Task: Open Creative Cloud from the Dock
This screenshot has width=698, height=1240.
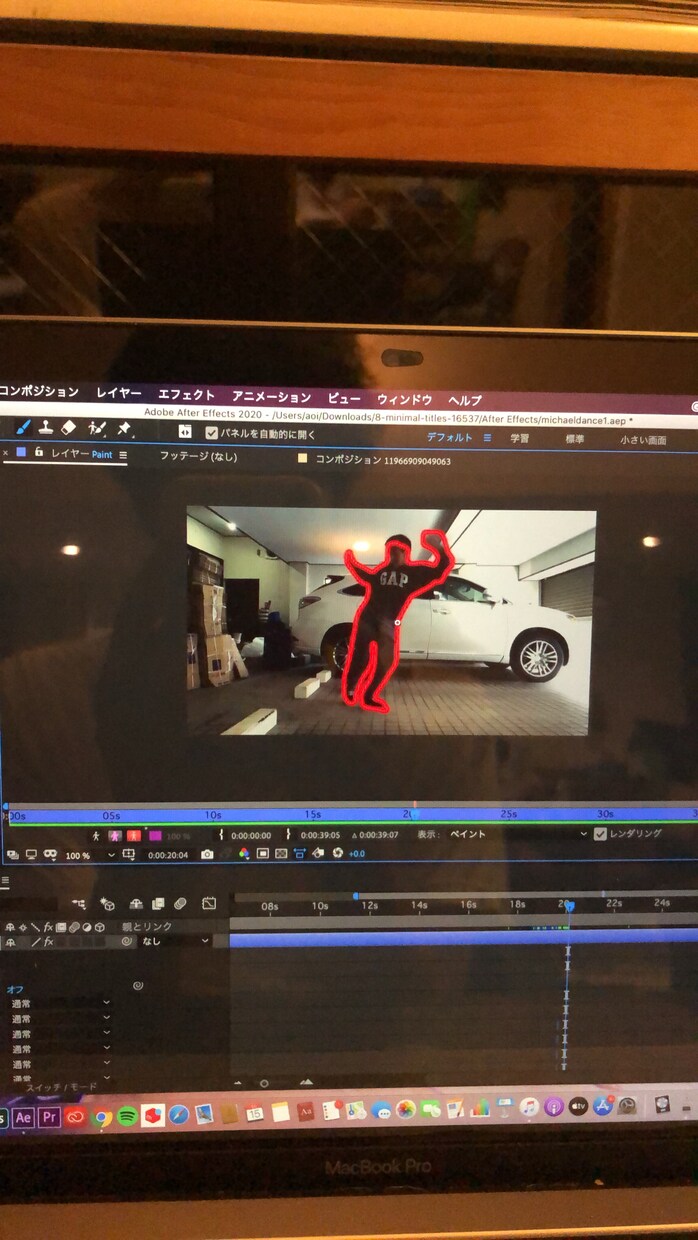Action: [x=75, y=1117]
